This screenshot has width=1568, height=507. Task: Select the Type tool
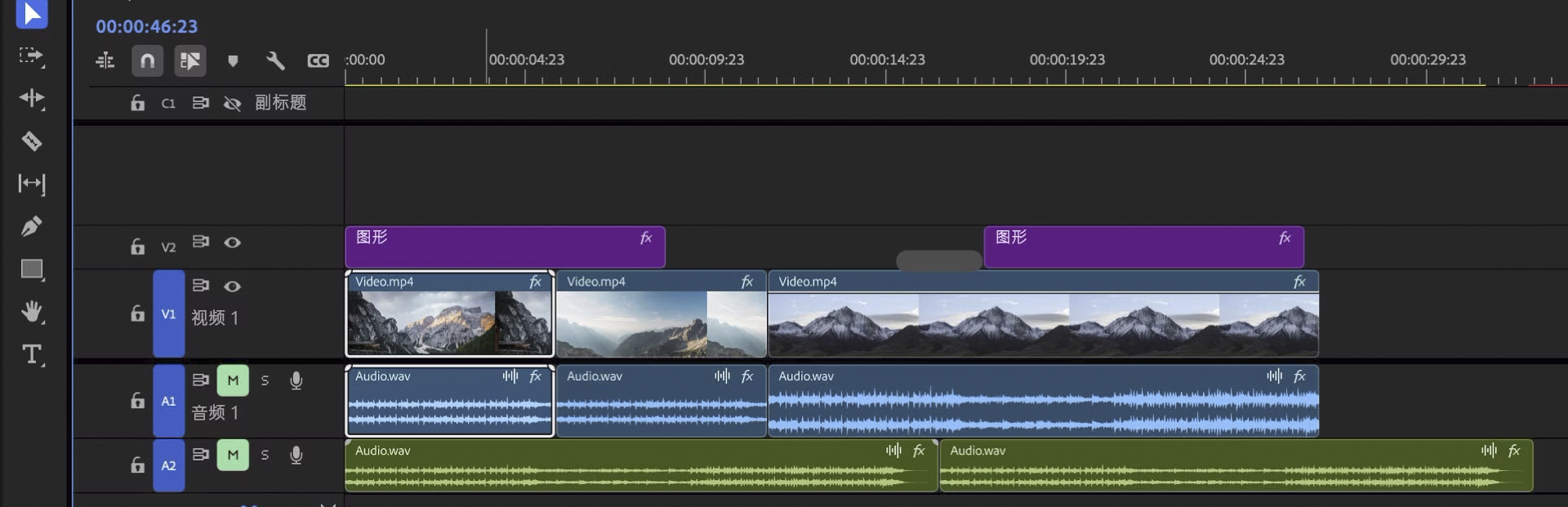(31, 354)
